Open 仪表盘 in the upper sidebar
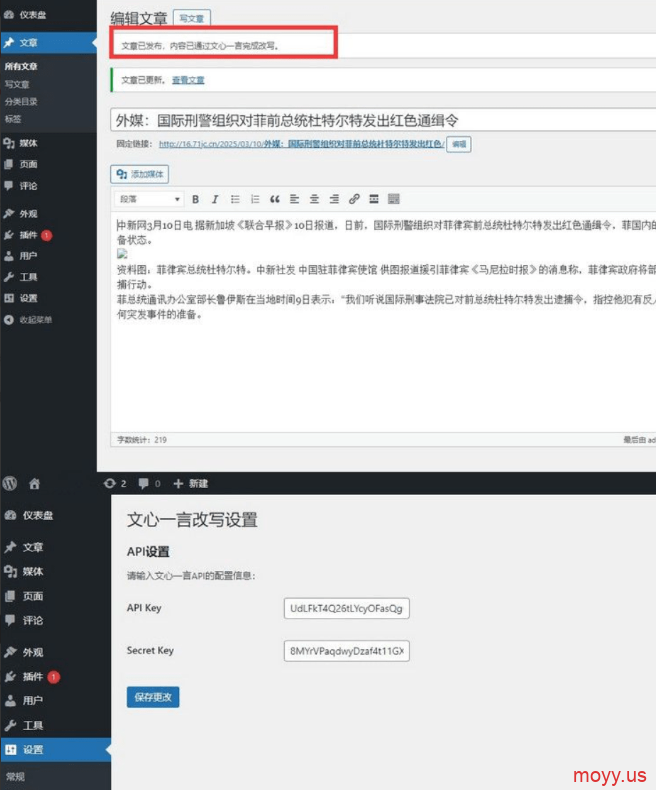This screenshot has width=656, height=790. [48, 15]
